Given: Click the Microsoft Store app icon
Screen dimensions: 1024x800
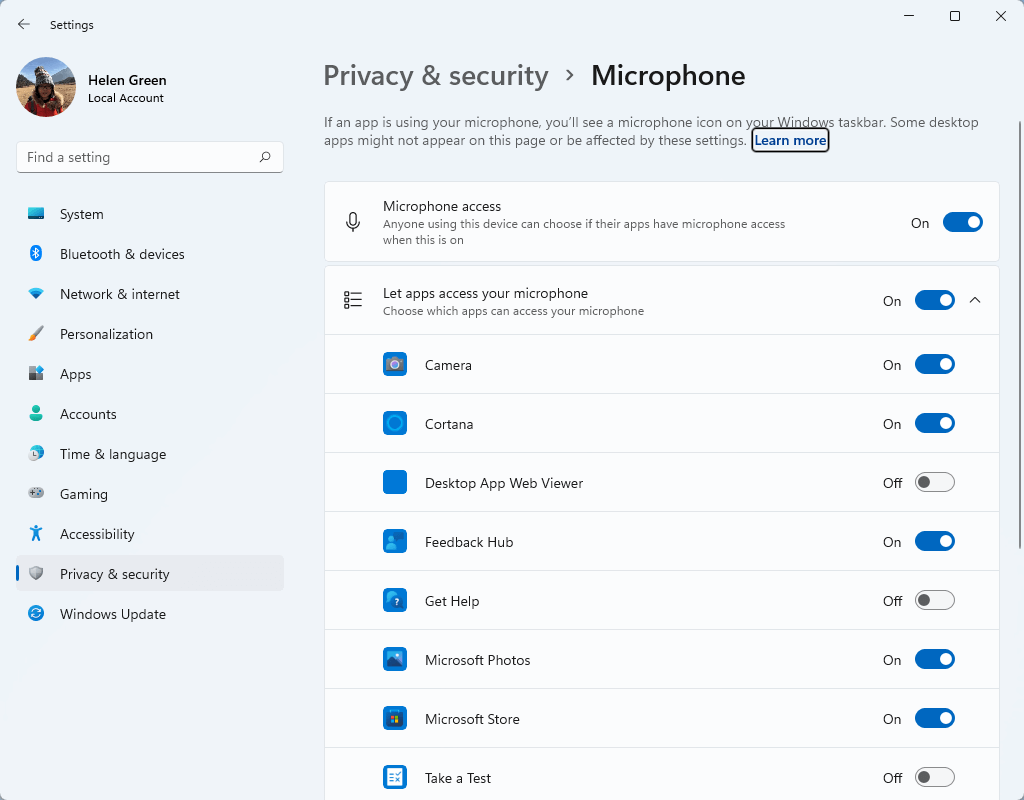Looking at the screenshot, I should [395, 718].
